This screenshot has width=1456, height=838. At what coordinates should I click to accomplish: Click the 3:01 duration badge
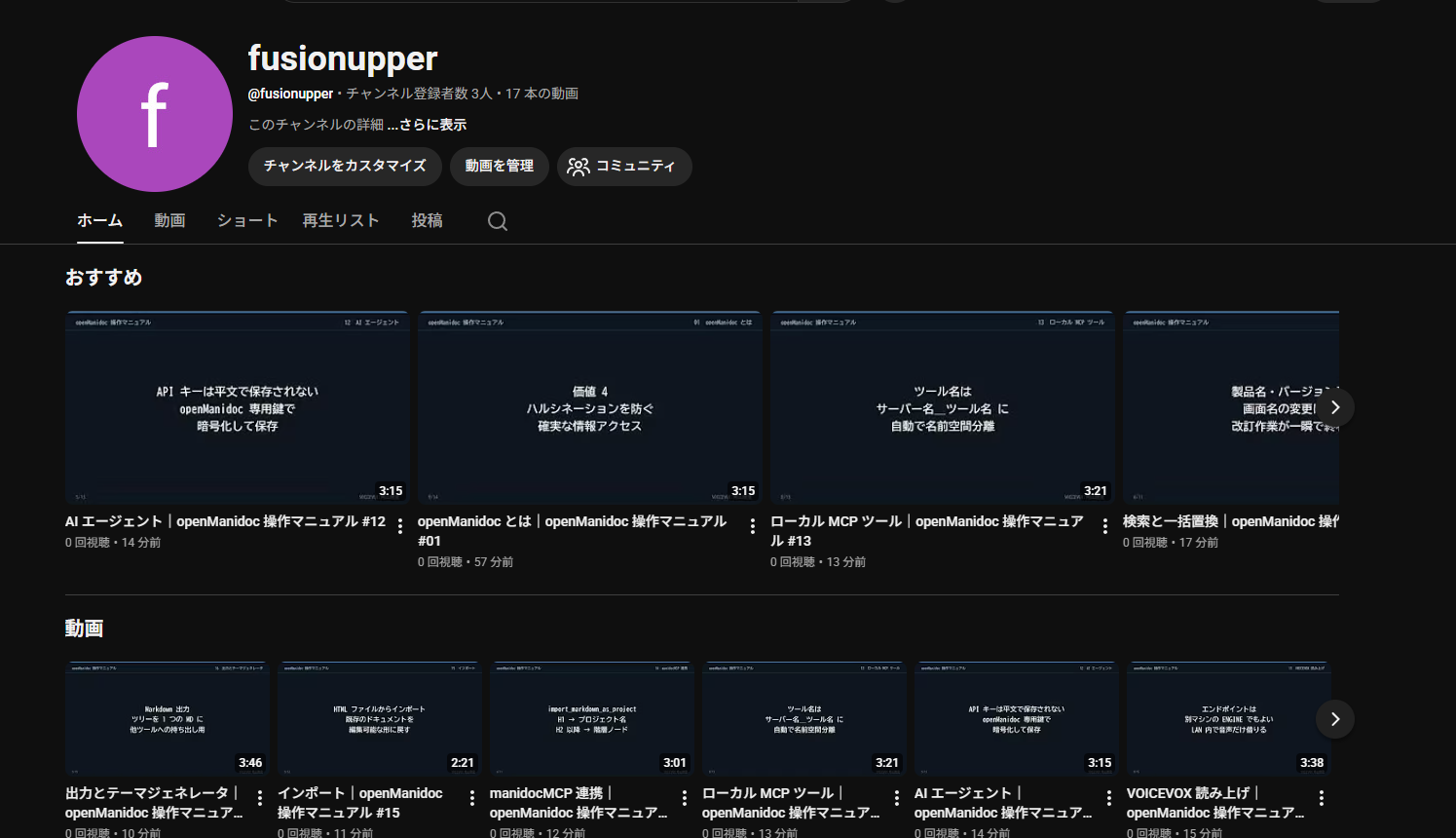(675, 763)
